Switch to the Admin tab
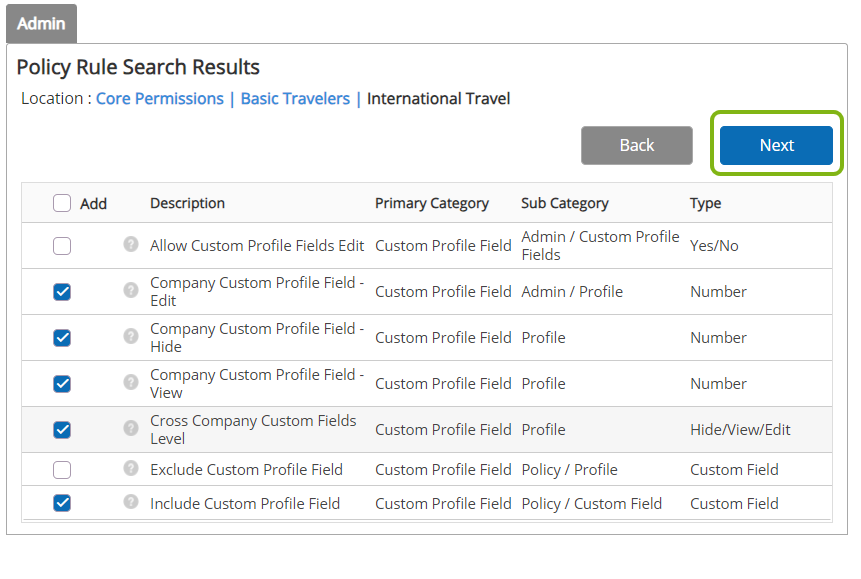The width and height of the screenshot is (861, 579). pos(41,24)
